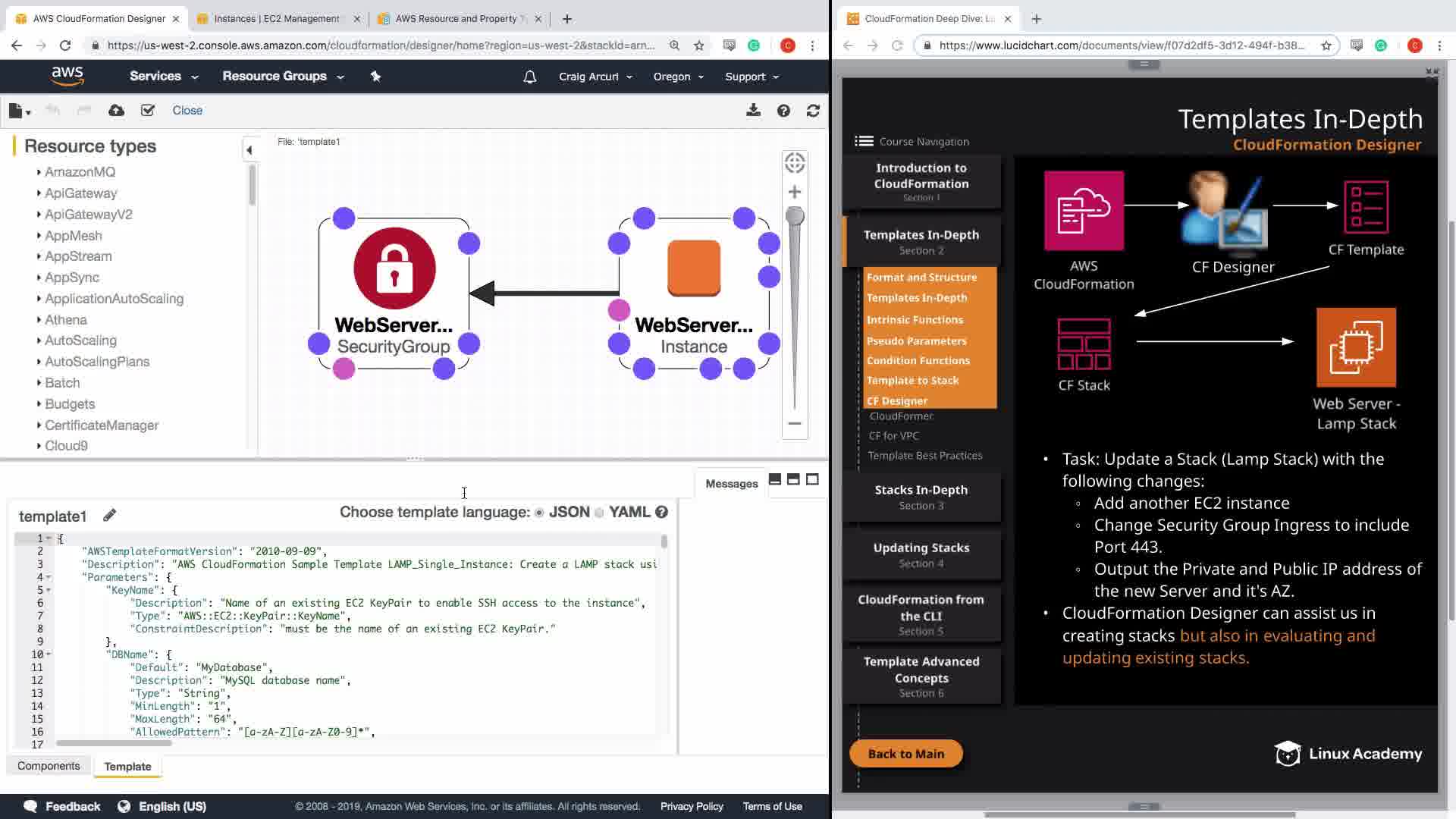1456x819 pixels.
Task: Click the zoom in plus icon
Action: click(794, 192)
